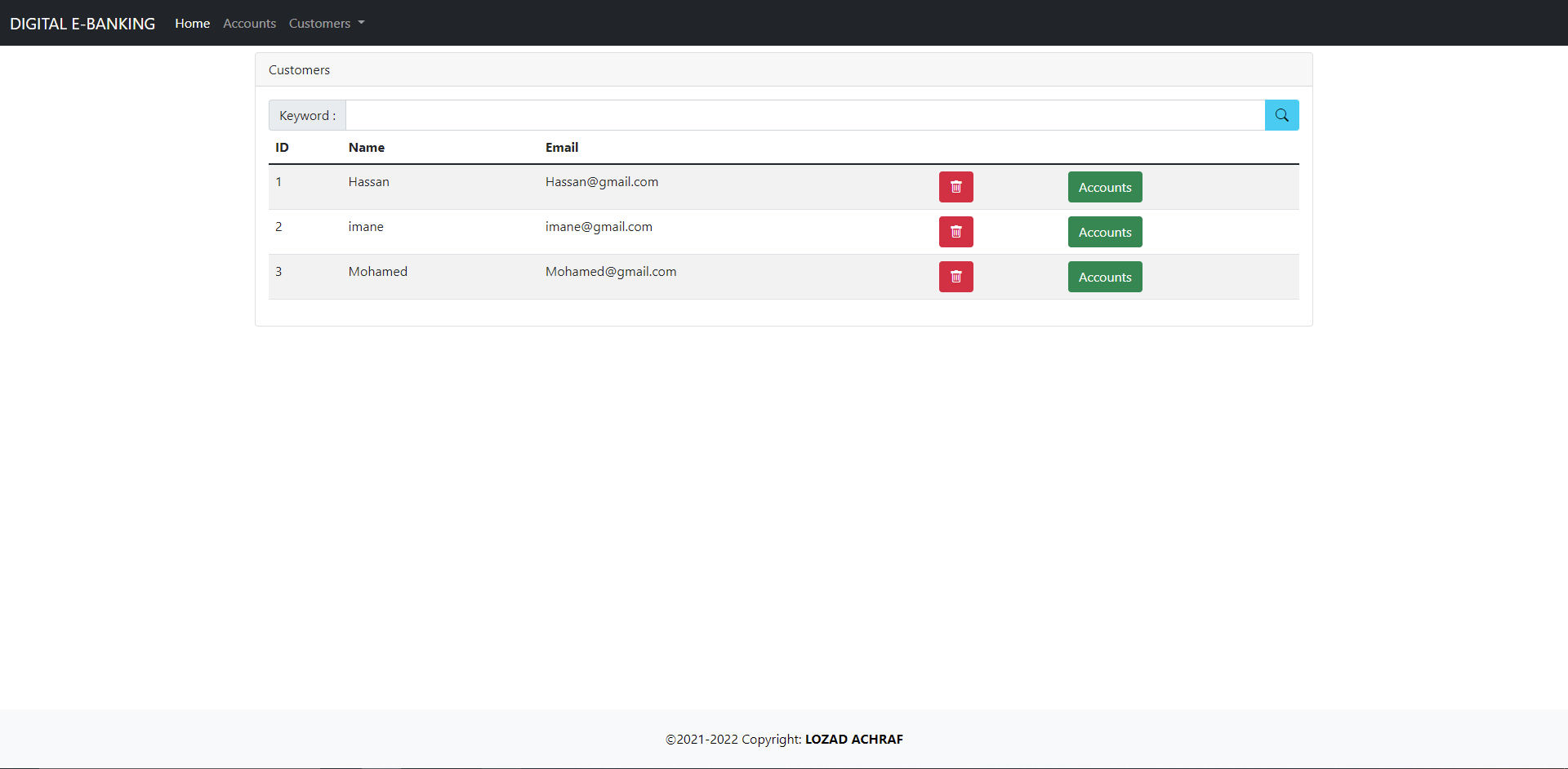This screenshot has width=1568, height=769.
Task: Select the ID column header
Action: (281, 148)
